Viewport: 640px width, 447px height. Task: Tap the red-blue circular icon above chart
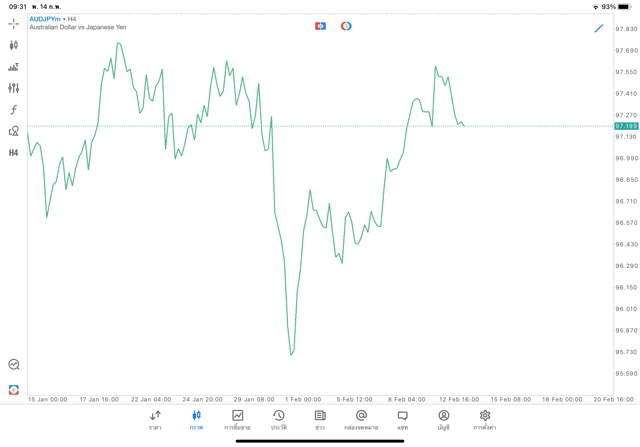[x=346, y=26]
